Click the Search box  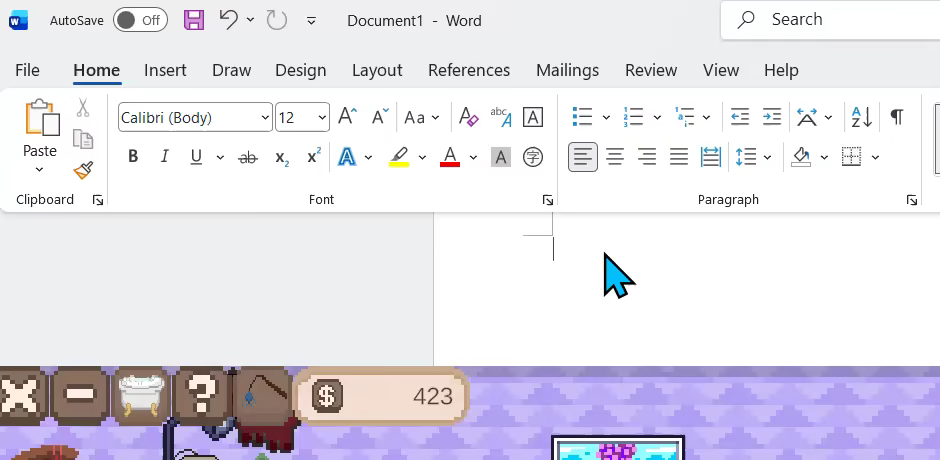pos(830,20)
